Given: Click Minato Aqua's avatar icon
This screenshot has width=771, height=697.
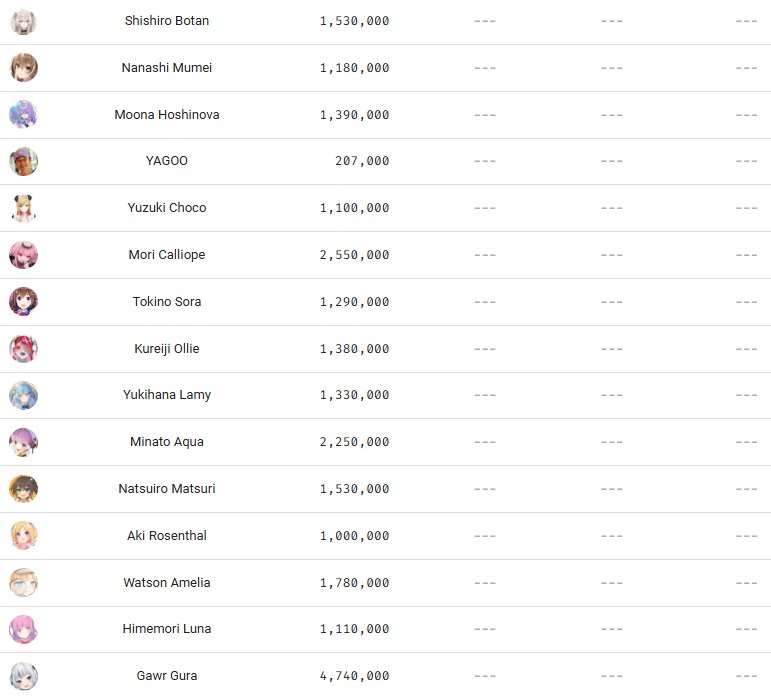Looking at the screenshot, I should 24,442.
